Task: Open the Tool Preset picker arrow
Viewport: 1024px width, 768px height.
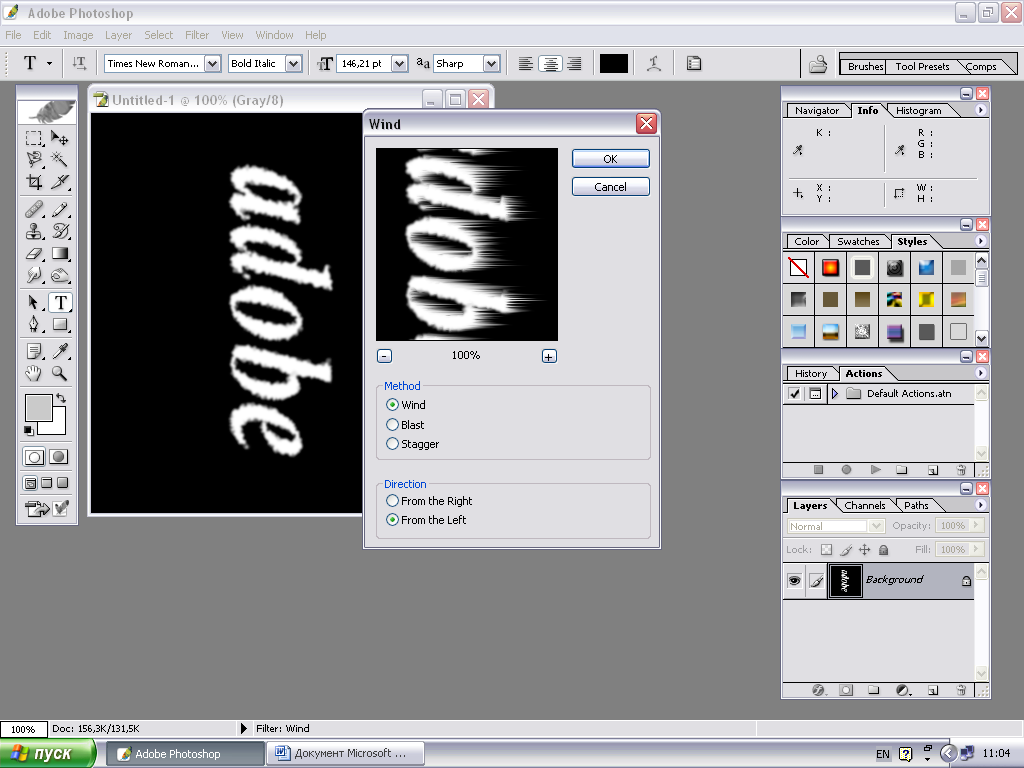Action: coord(49,63)
